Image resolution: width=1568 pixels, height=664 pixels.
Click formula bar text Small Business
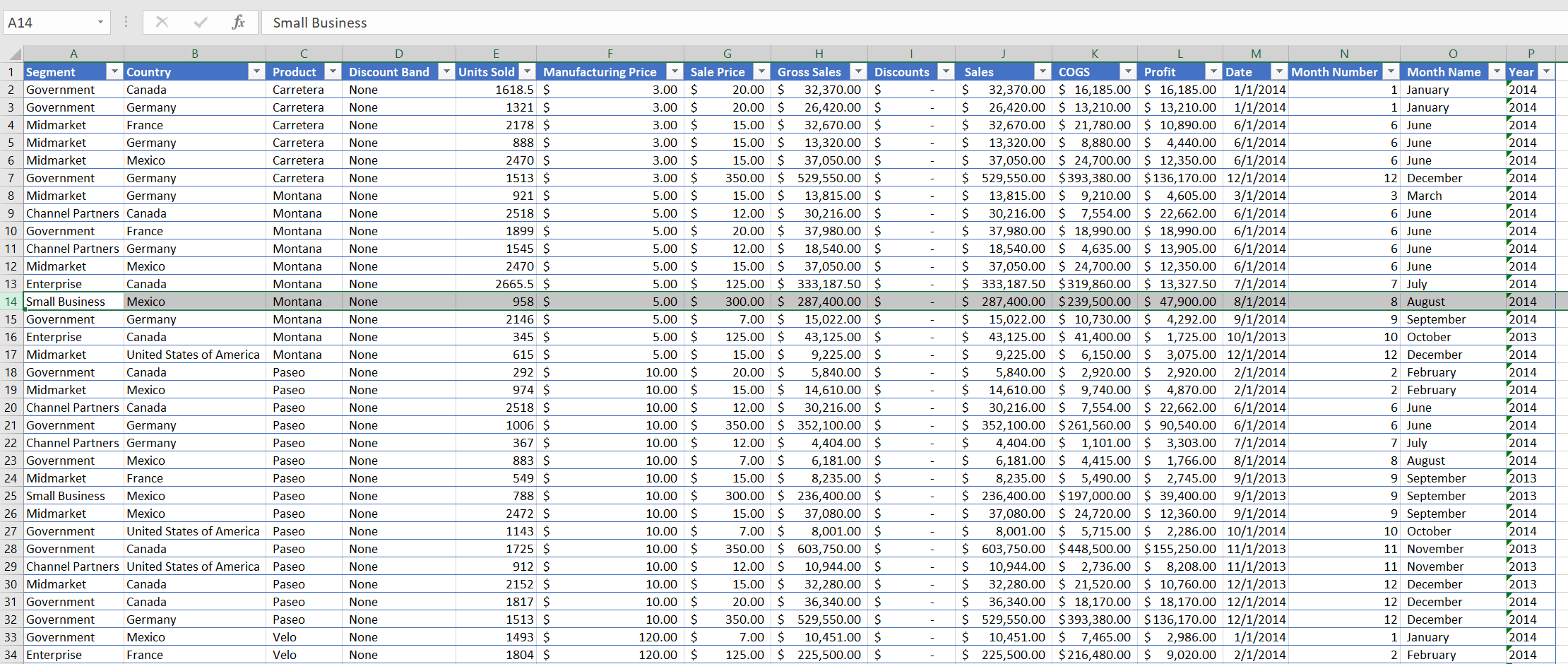320,23
